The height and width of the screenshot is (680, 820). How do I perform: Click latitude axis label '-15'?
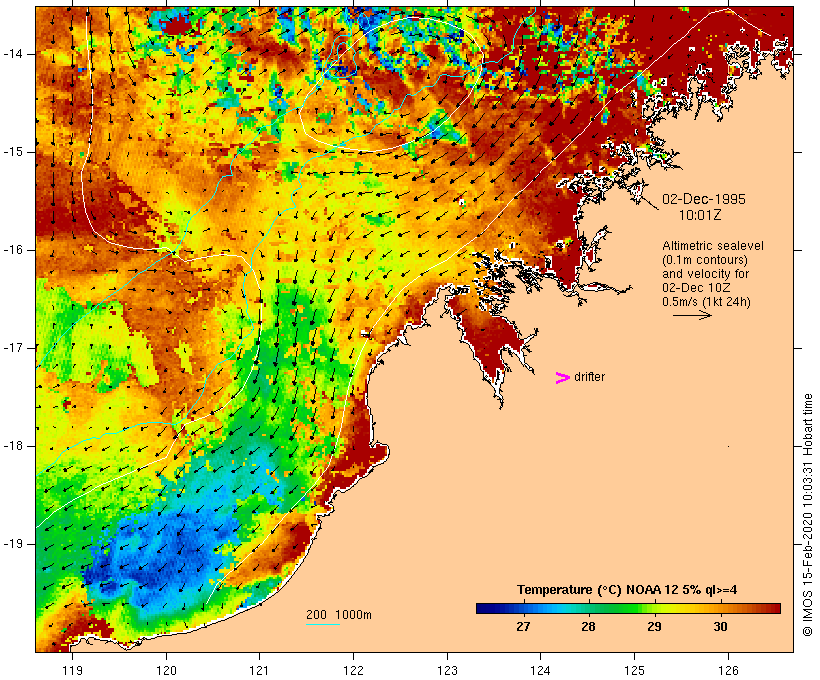(12, 152)
